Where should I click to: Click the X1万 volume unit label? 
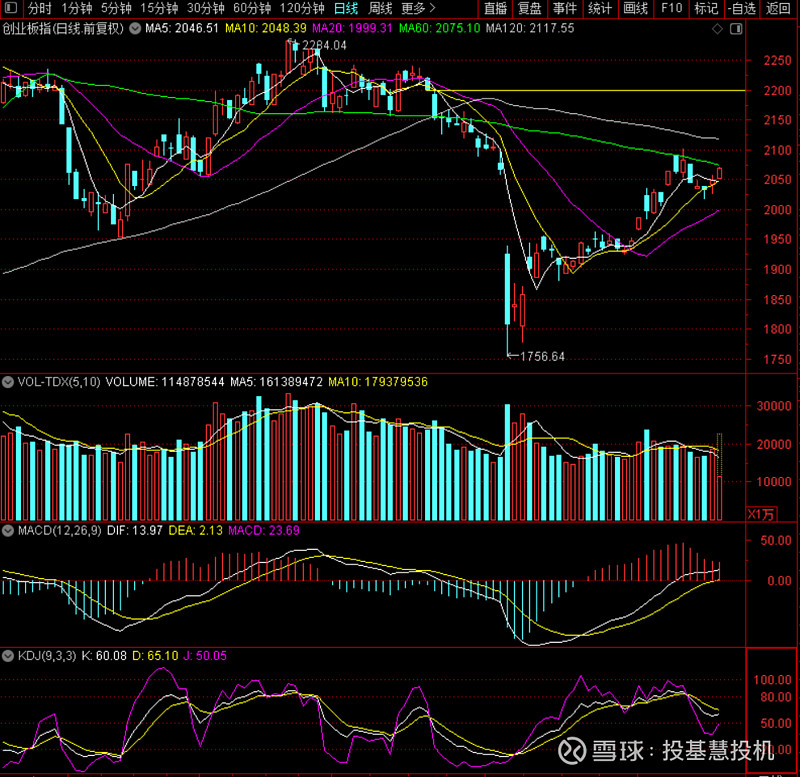click(761, 514)
